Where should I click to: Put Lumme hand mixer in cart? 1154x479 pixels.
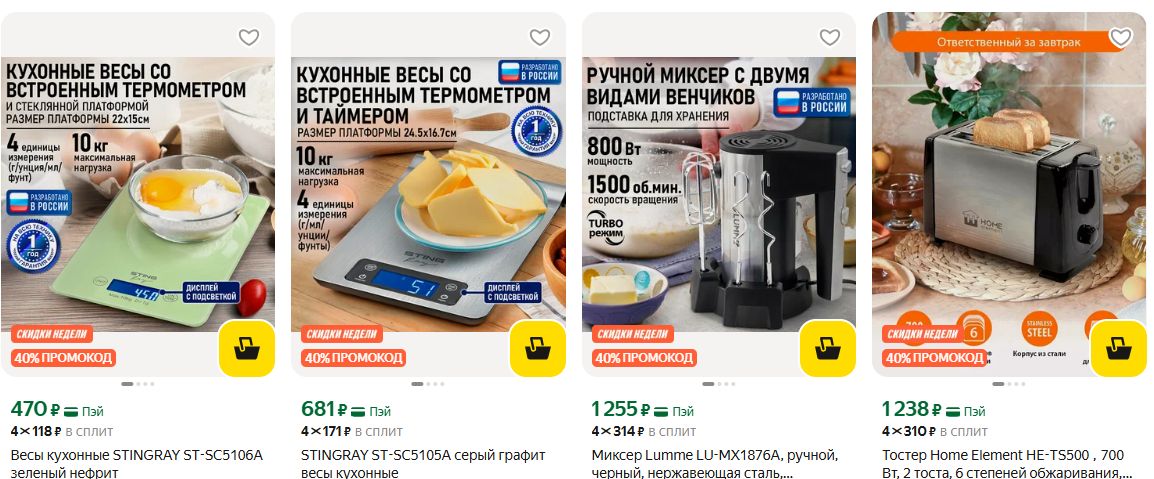click(x=828, y=349)
